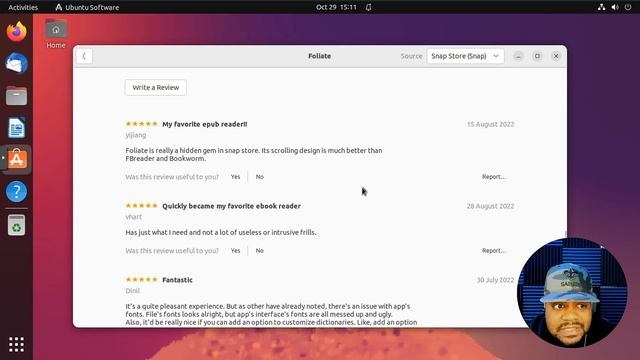The image size is (640, 360).
Task: Click the 'Fantastic' review title
Action: click(x=177, y=280)
